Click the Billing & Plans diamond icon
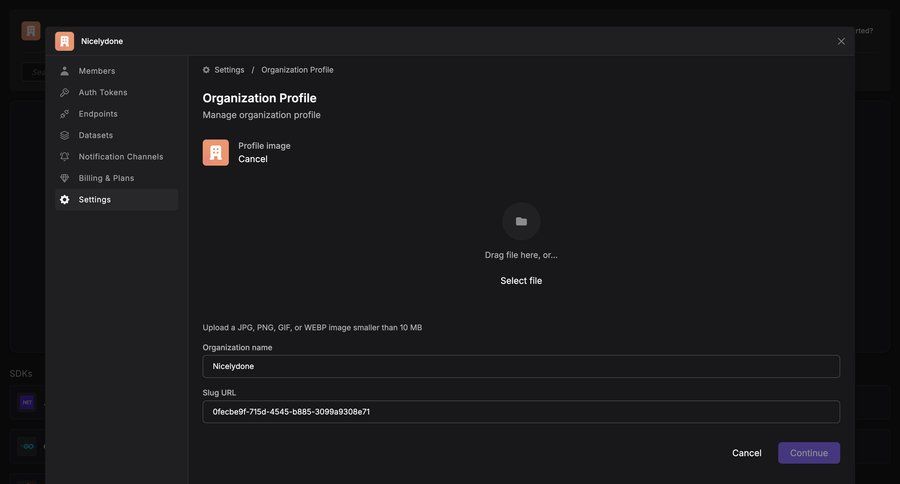The height and width of the screenshot is (484, 900). coord(64,178)
